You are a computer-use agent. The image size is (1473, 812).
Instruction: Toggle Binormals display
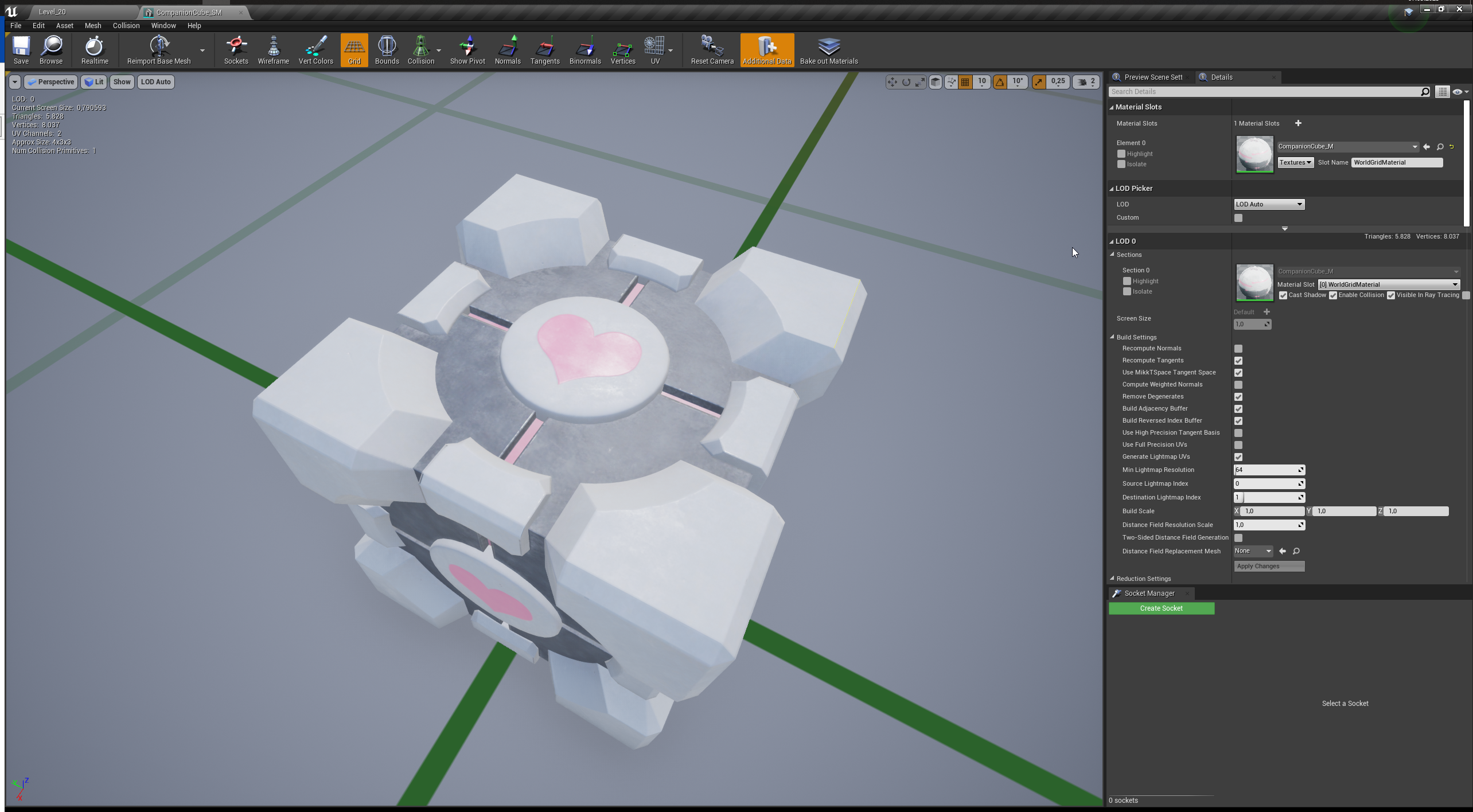point(585,50)
